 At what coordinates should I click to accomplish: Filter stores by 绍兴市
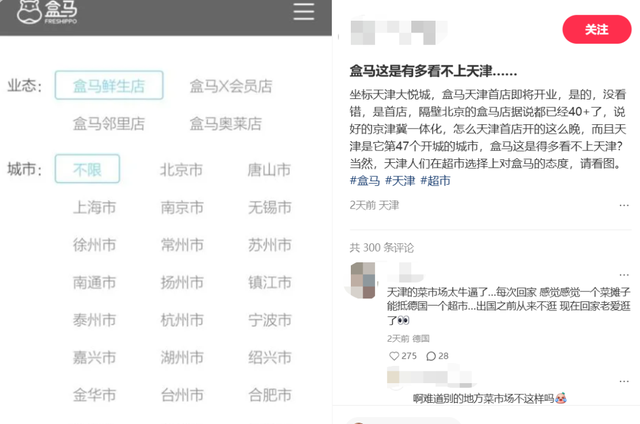pyautogui.click(x=269, y=357)
